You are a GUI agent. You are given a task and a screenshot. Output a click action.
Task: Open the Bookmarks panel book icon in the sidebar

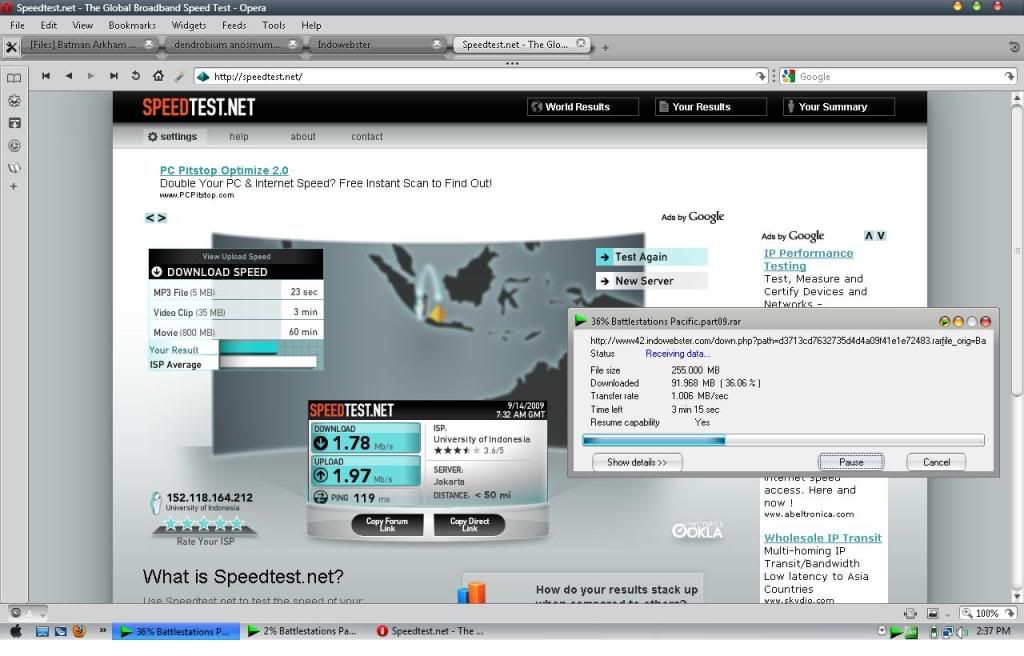click(x=14, y=78)
